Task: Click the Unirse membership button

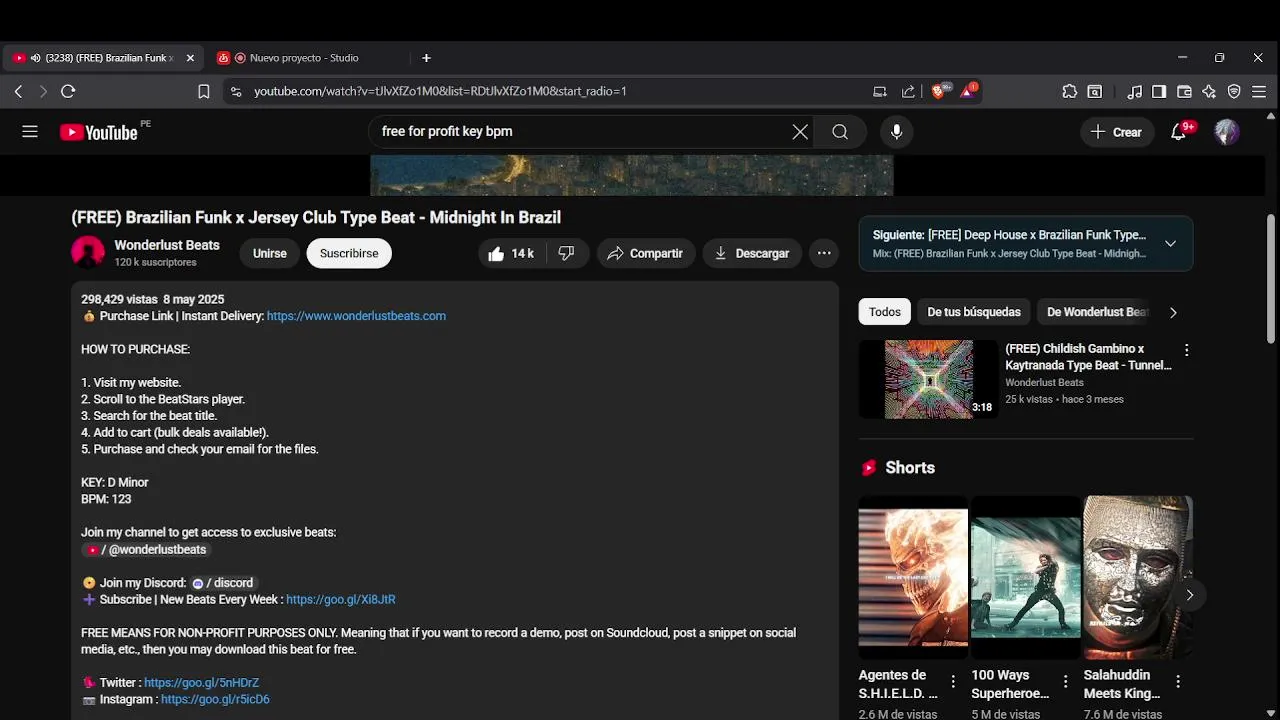Action: tap(269, 253)
